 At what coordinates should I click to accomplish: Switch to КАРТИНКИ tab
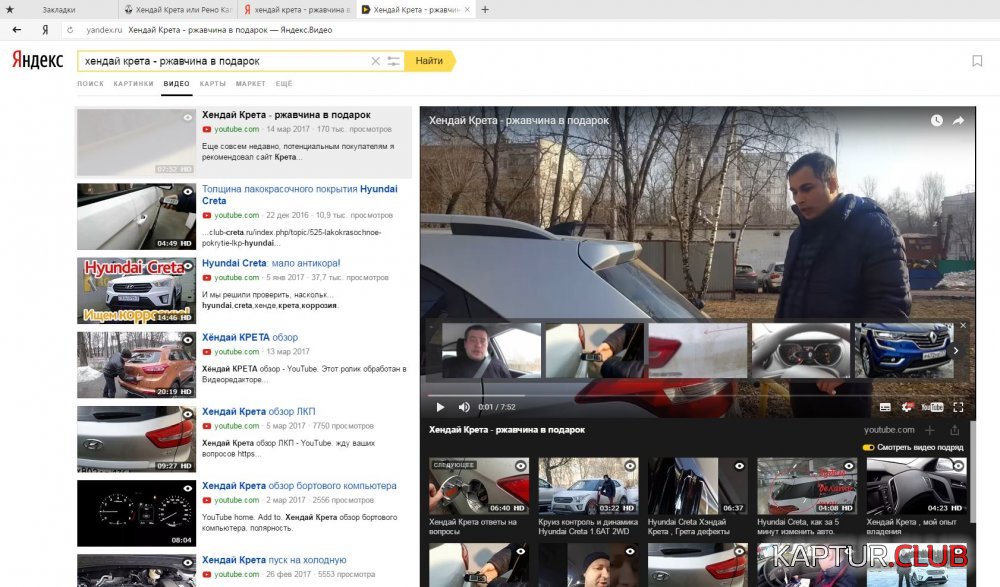tap(133, 84)
